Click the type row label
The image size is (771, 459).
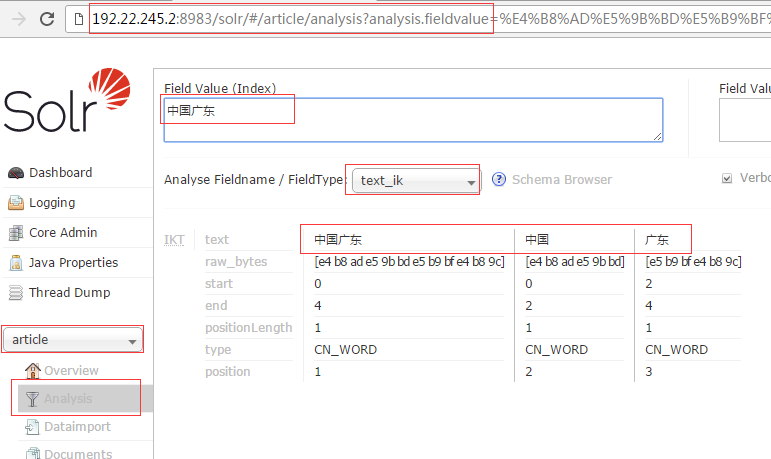218,350
